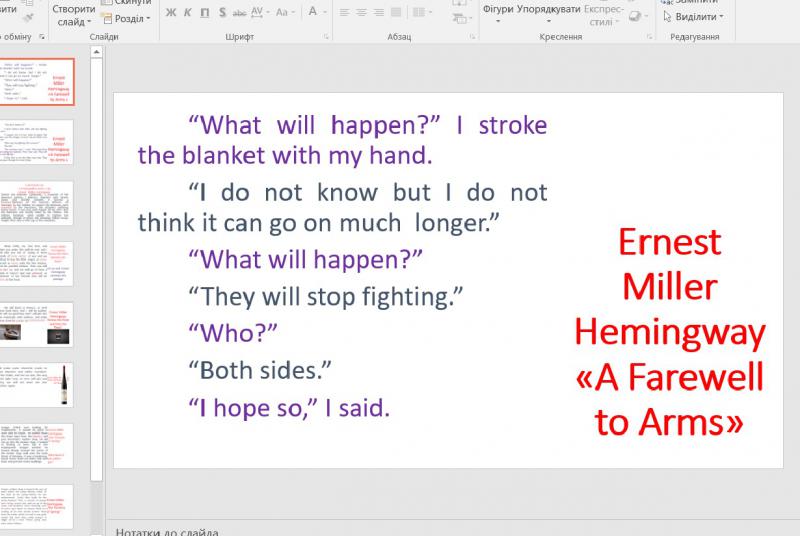Click the line '“I hope so,” I said.'
The width and height of the screenshot is (800, 536).
point(289,408)
